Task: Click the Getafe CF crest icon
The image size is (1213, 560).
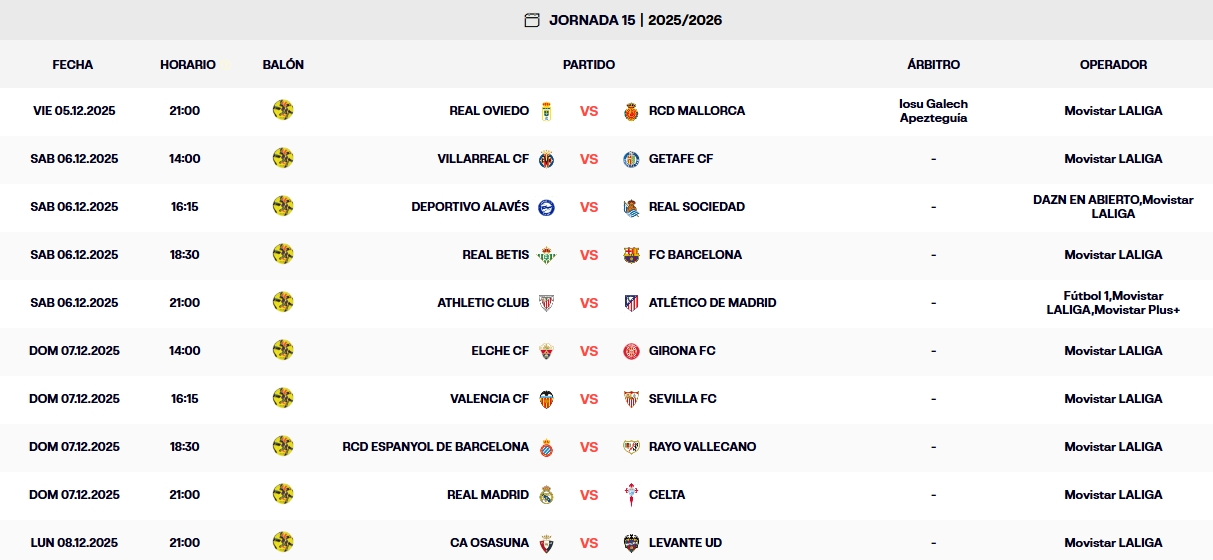Action: click(631, 159)
